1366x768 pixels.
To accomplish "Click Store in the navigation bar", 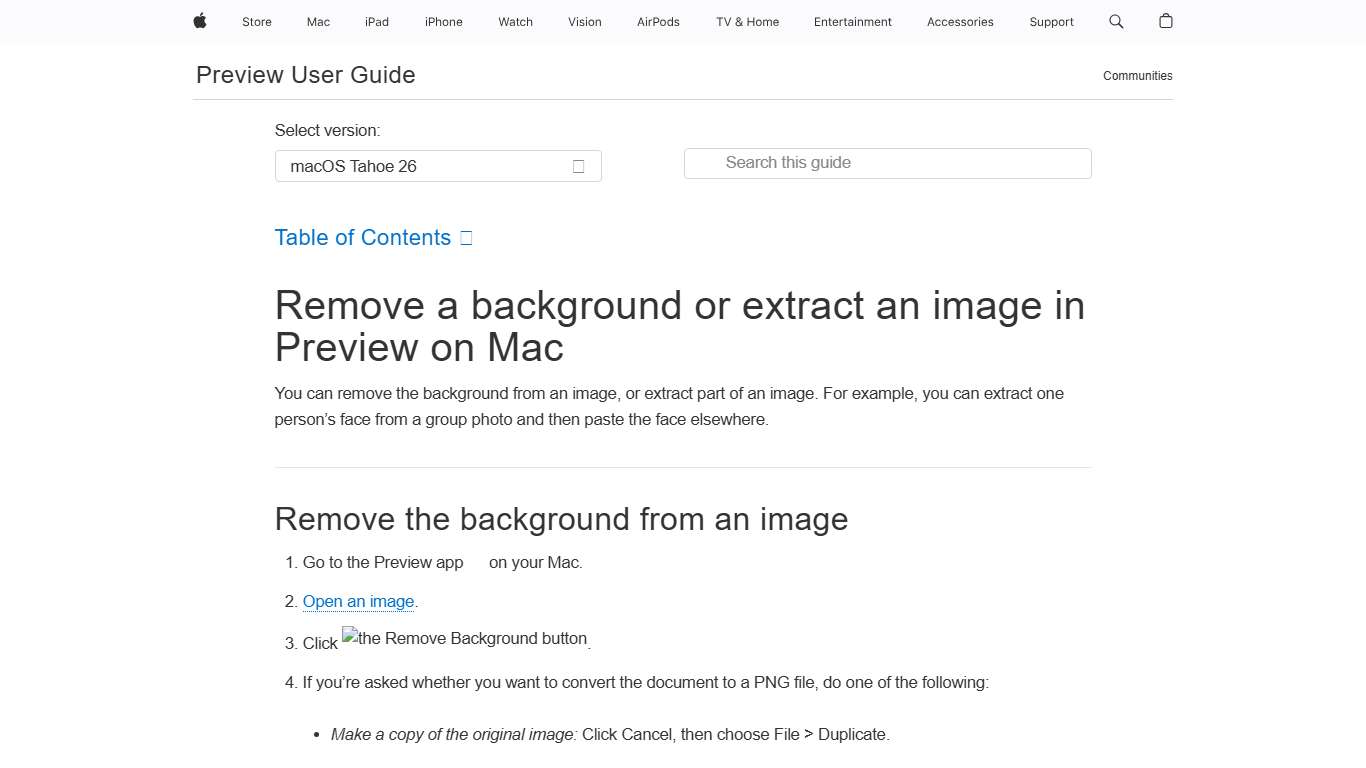I will (x=256, y=21).
